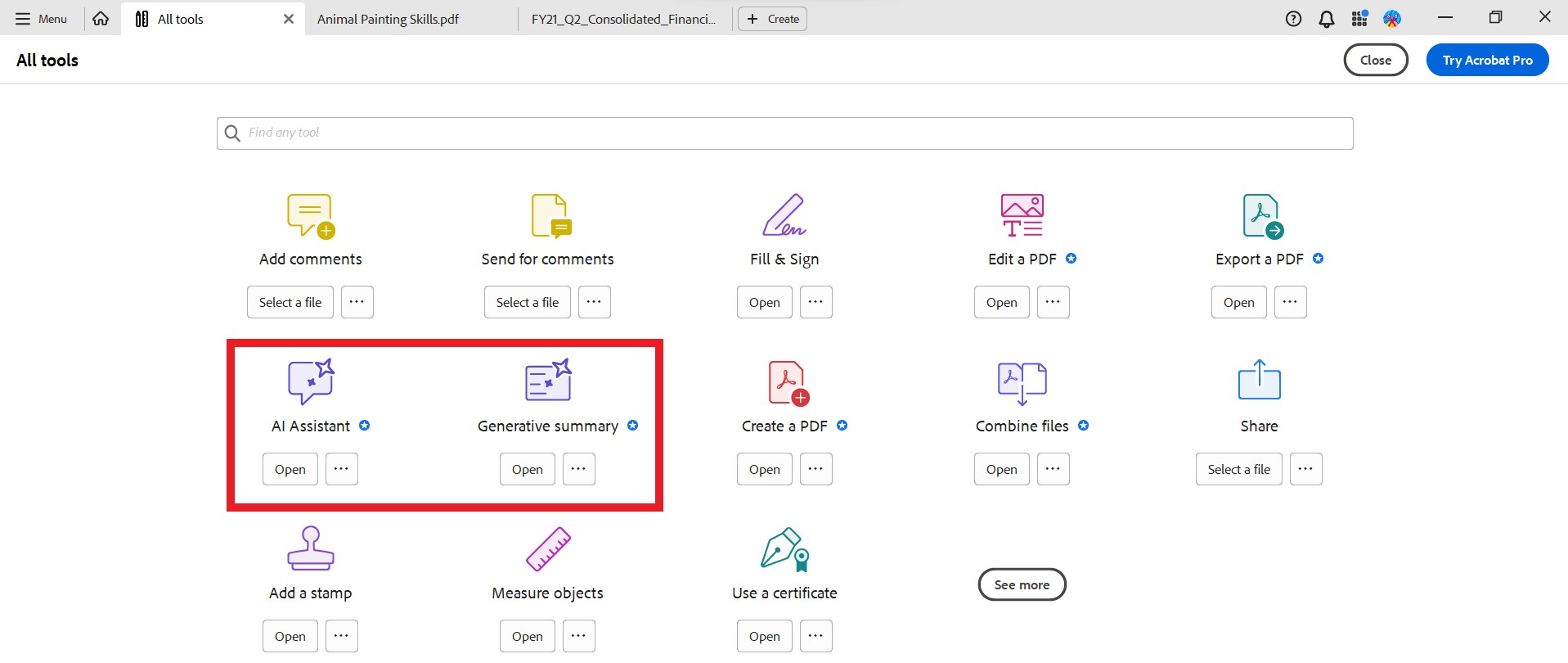
Task: Click the Generative summary icon
Action: [x=548, y=380]
